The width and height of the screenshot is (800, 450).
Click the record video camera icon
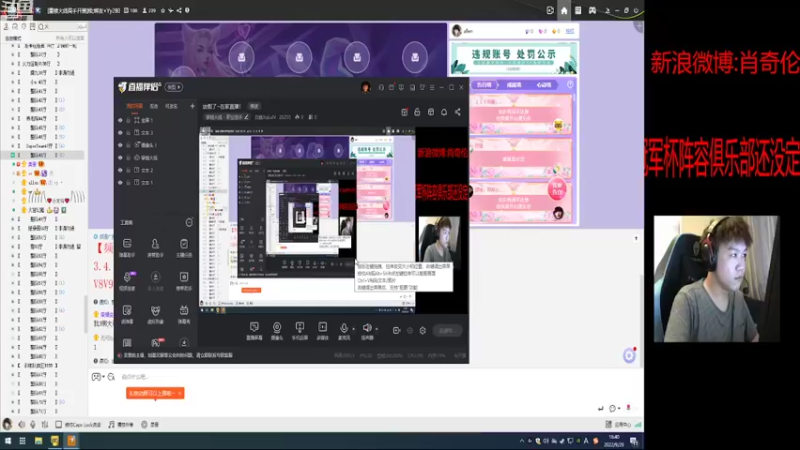(x=396, y=331)
